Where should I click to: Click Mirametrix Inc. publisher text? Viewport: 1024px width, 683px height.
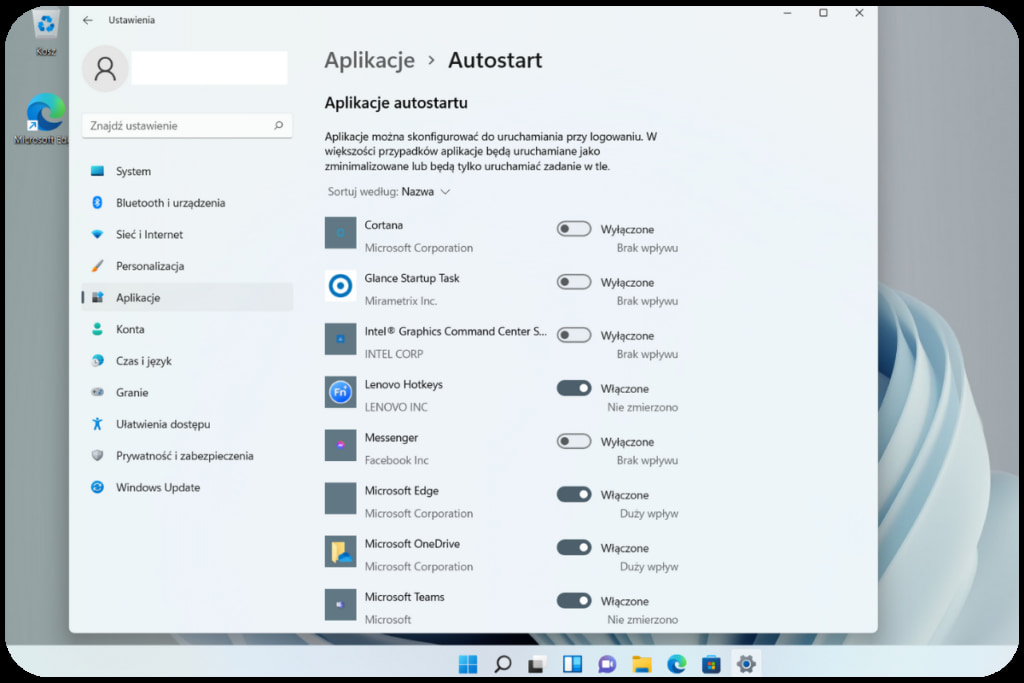coord(401,300)
